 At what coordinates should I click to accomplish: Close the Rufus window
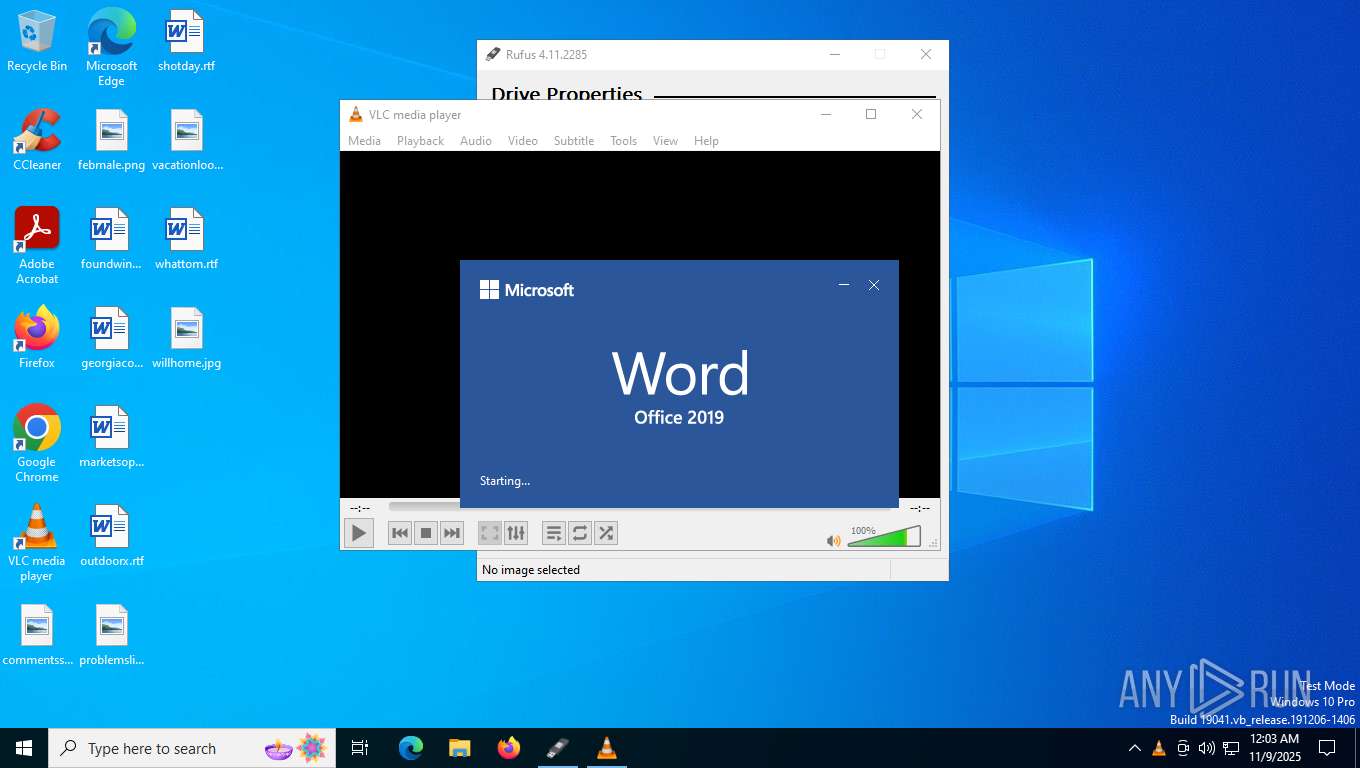coord(926,54)
